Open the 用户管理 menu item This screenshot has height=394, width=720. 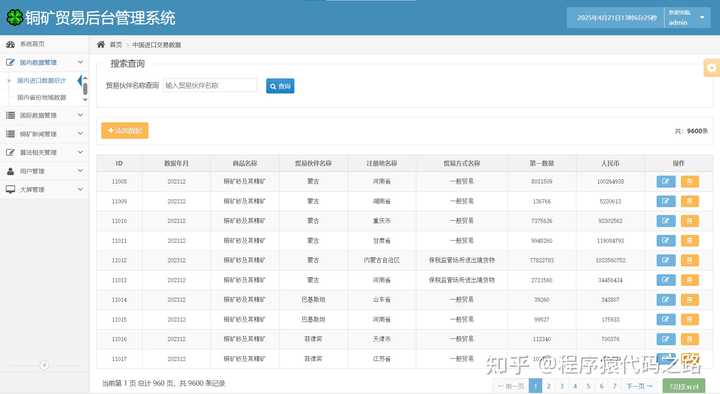(44, 171)
